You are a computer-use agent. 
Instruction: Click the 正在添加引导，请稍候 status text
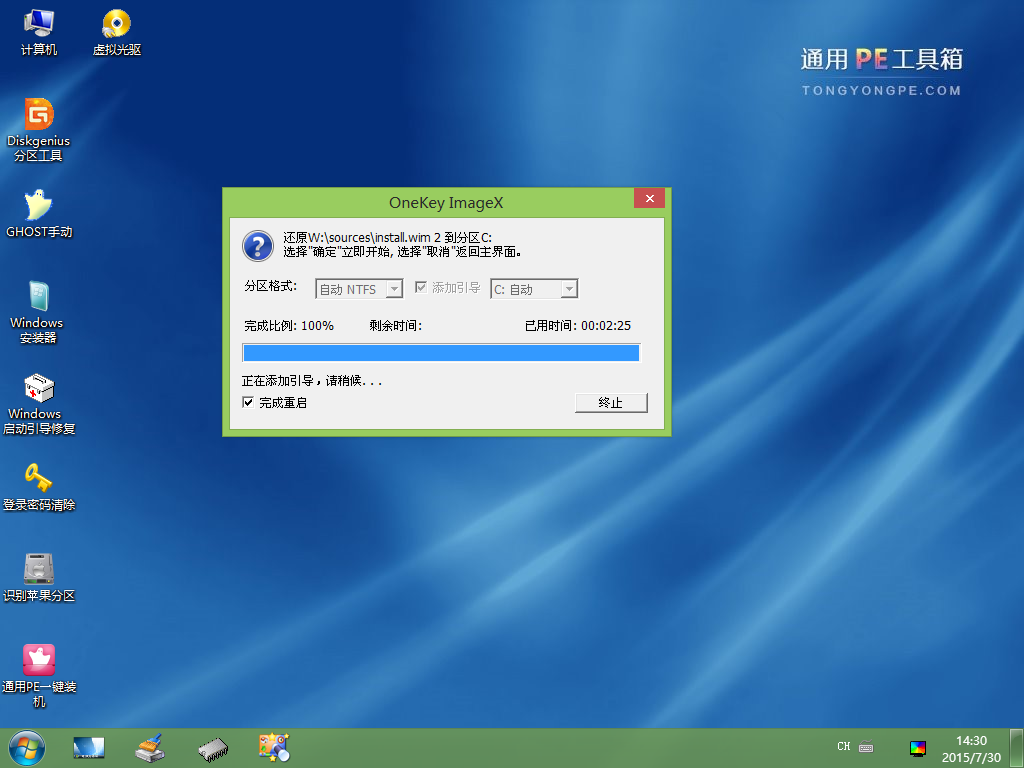pyautogui.click(x=312, y=380)
